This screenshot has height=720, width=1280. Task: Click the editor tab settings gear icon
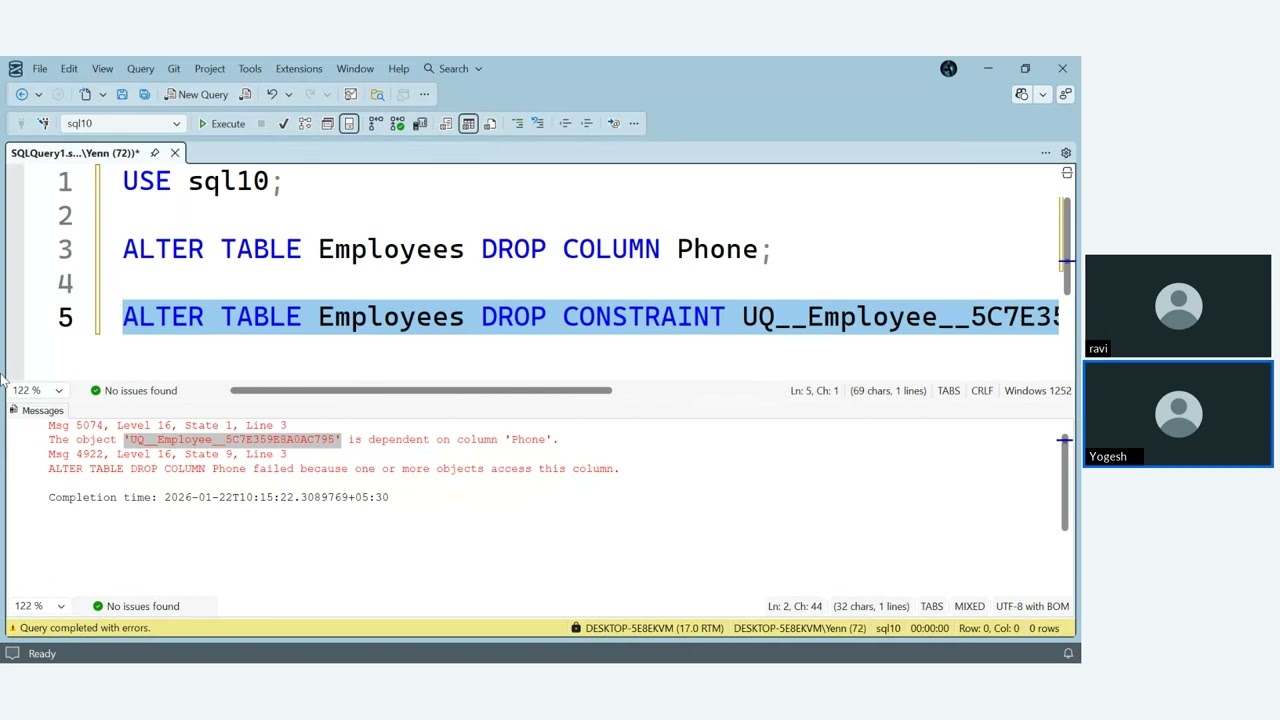1066,153
